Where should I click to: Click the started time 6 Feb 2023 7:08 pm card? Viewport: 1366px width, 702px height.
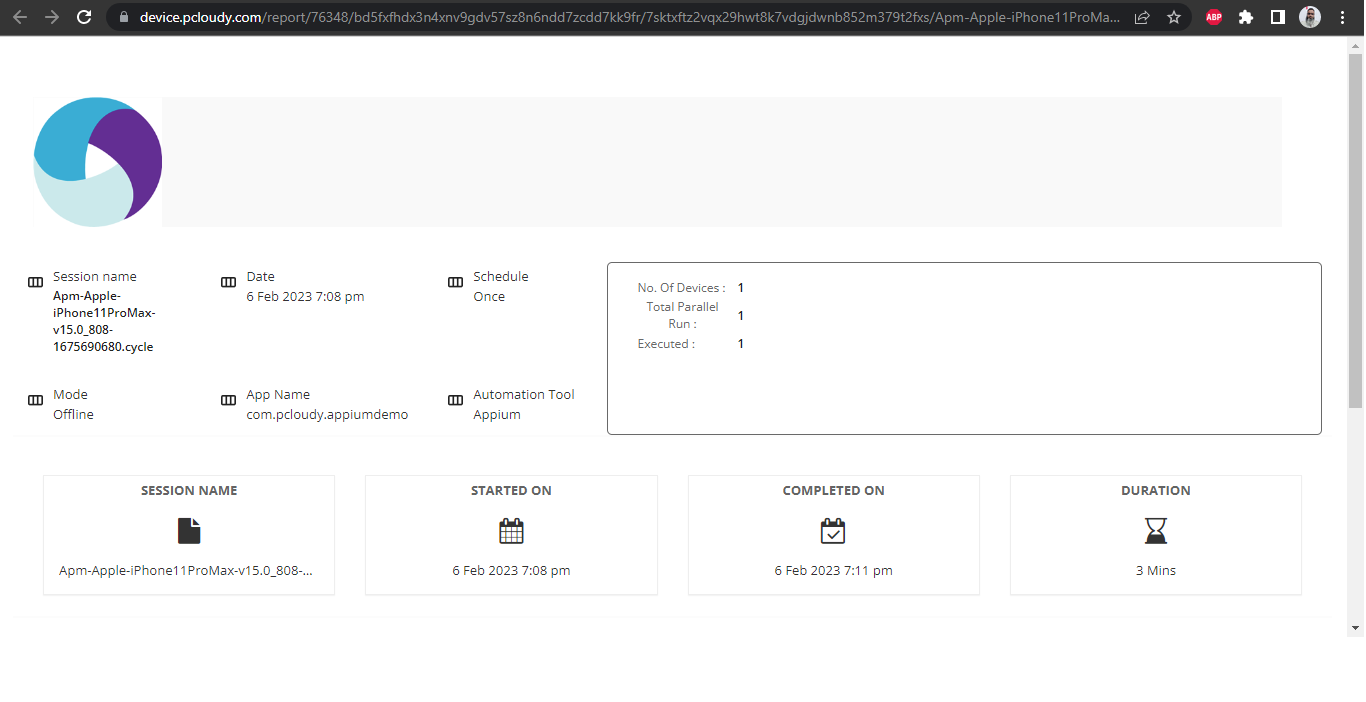coord(511,571)
